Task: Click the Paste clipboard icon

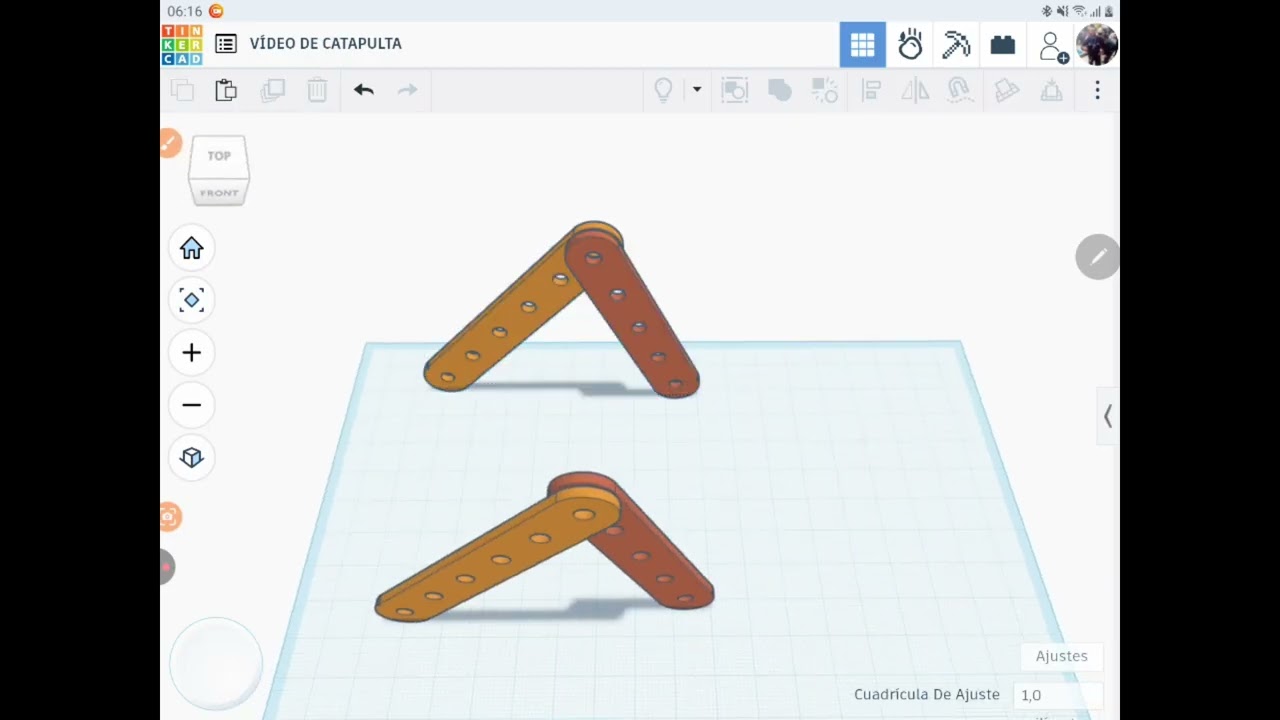Action: click(226, 90)
